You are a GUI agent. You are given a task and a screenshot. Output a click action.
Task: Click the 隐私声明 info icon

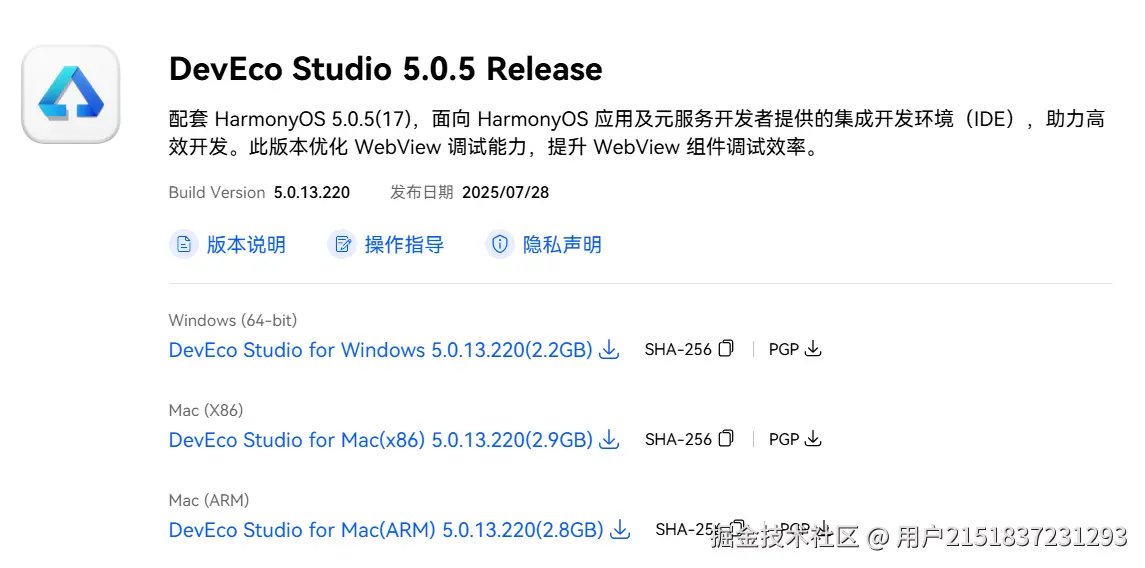500,245
